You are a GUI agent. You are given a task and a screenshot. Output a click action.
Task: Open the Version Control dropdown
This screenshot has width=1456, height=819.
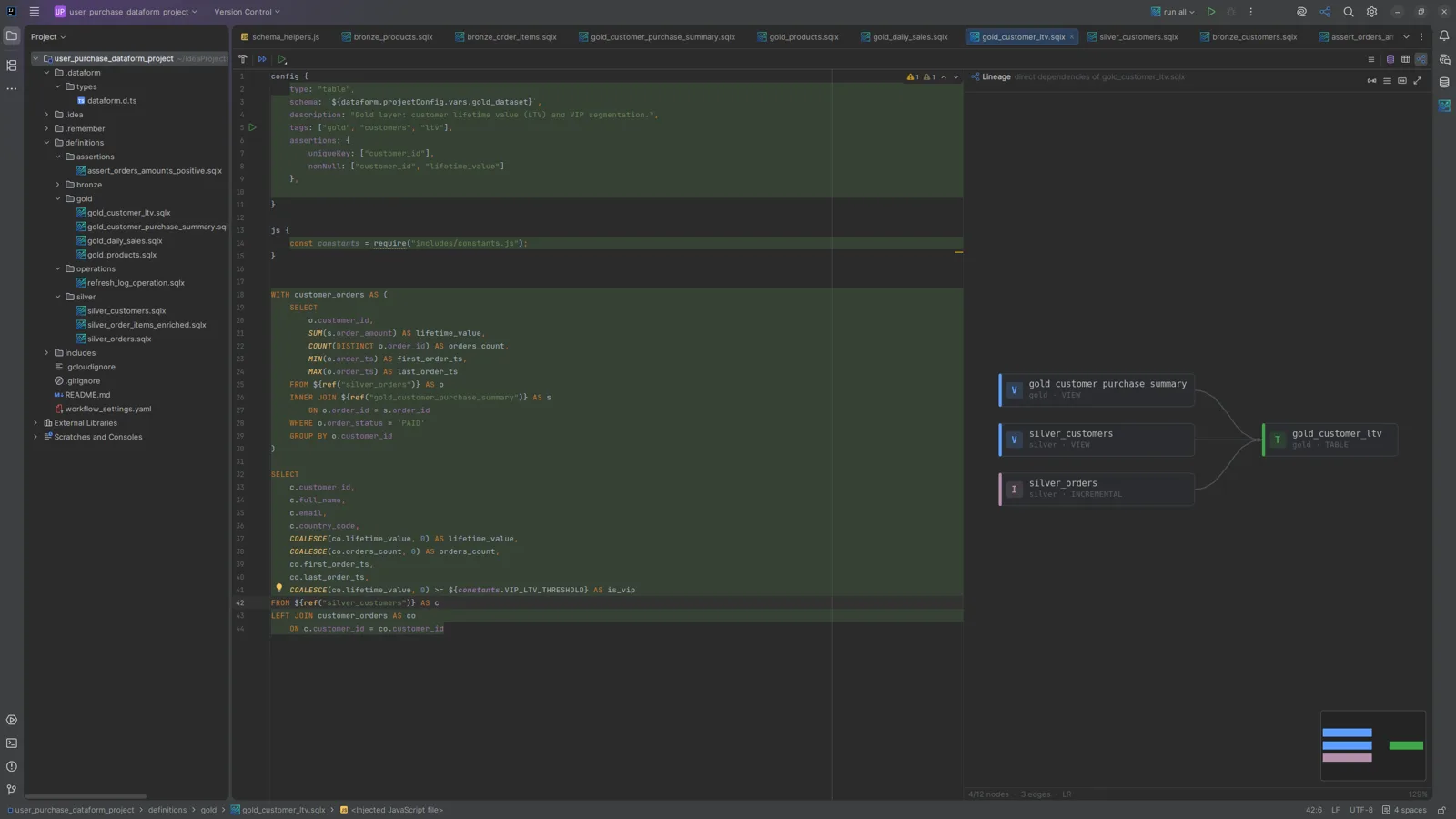[x=247, y=12]
